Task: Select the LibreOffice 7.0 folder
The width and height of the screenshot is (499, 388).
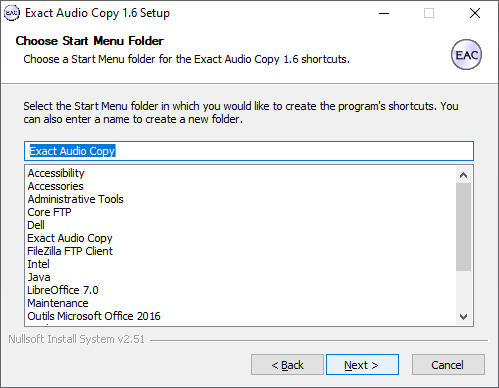Action: (x=63, y=290)
